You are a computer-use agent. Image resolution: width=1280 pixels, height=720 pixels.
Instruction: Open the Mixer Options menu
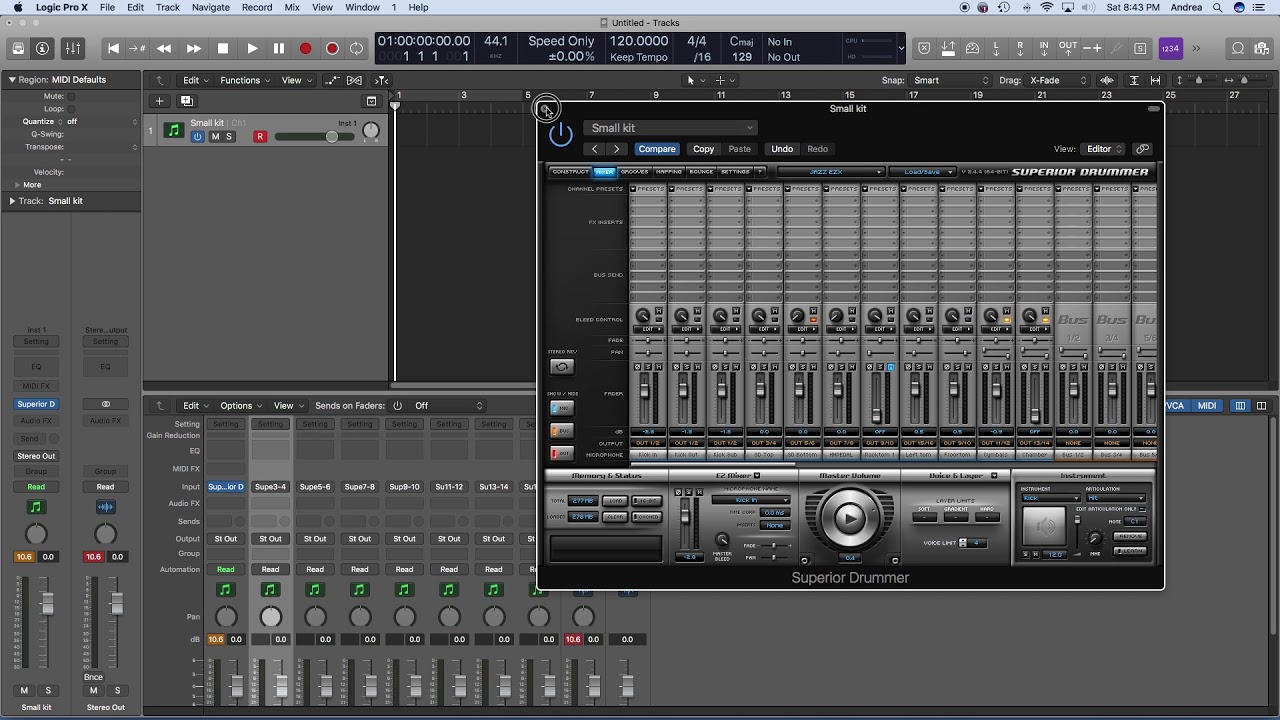[x=240, y=406]
